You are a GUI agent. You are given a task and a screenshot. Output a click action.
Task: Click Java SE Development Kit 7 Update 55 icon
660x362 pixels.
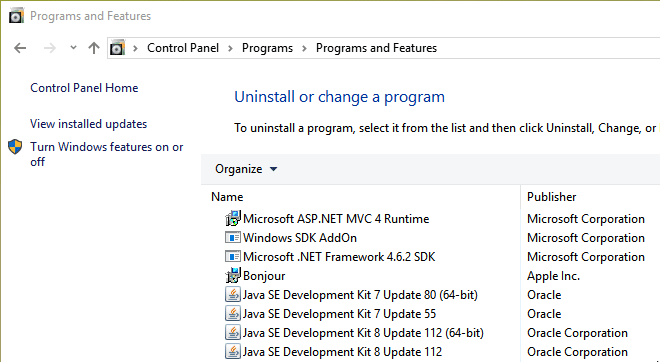tap(233, 314)
